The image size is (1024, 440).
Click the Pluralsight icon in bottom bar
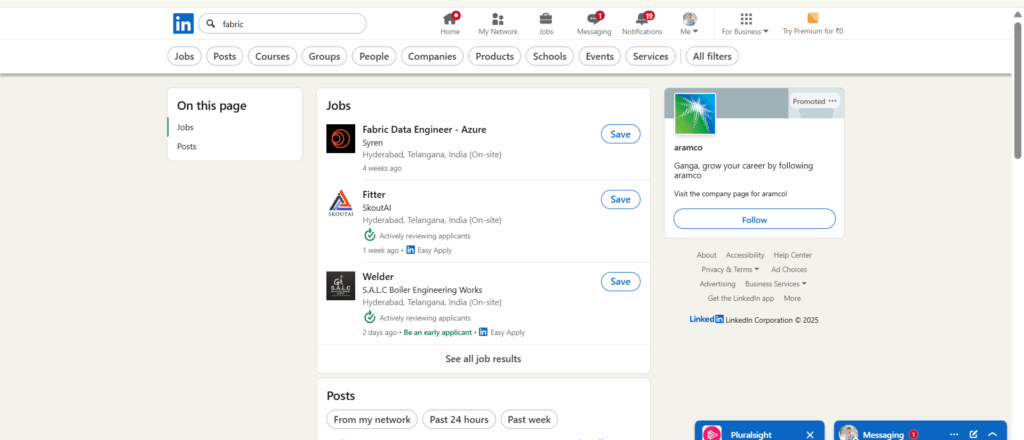click(x=712, y=433)
